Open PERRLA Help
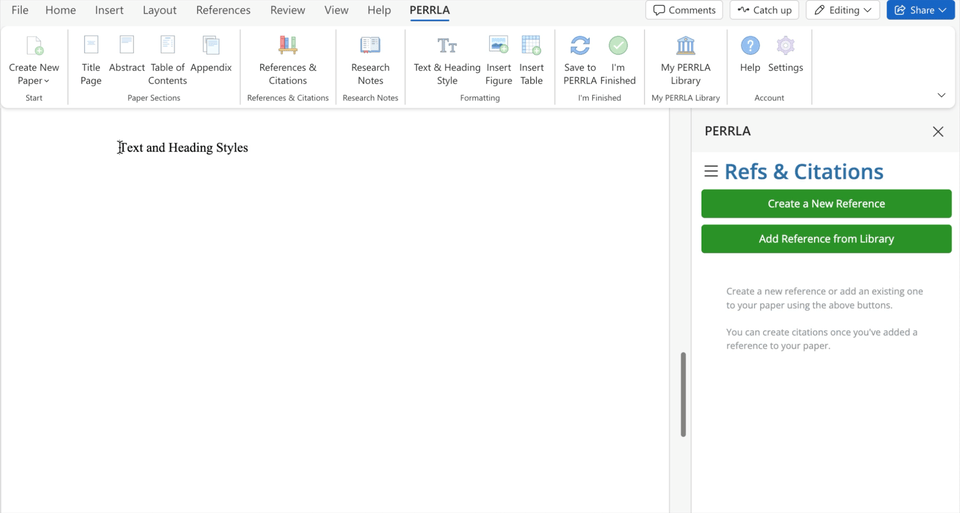The height and width of the screenshot is (513, 960). (750, 54)
